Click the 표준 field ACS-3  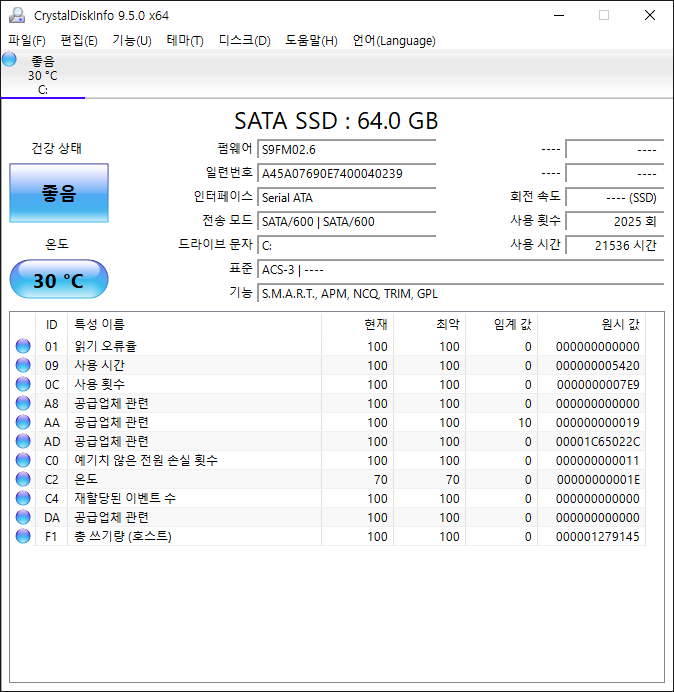[461, 269]
